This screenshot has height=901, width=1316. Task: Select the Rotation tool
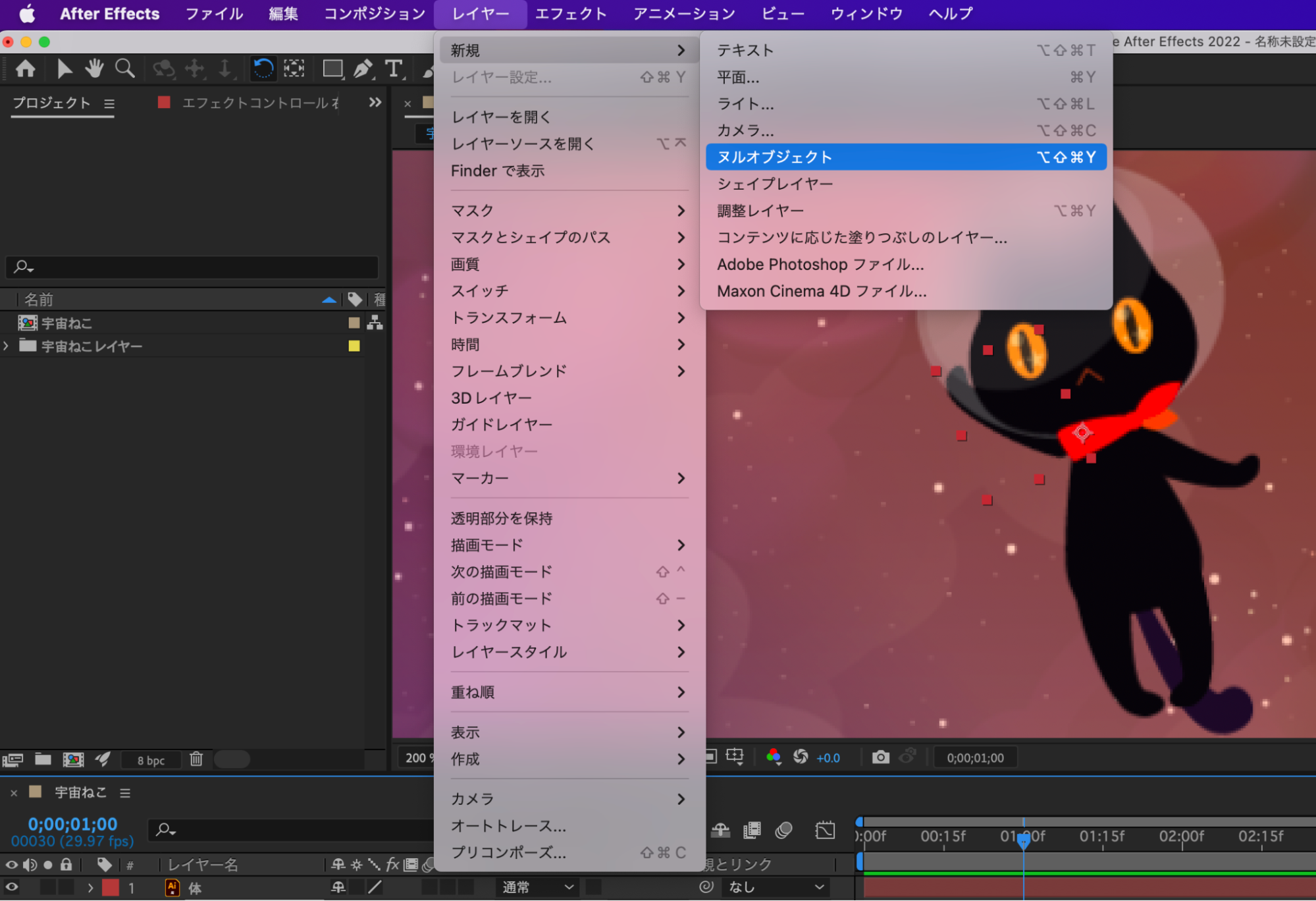coord(263,68)
